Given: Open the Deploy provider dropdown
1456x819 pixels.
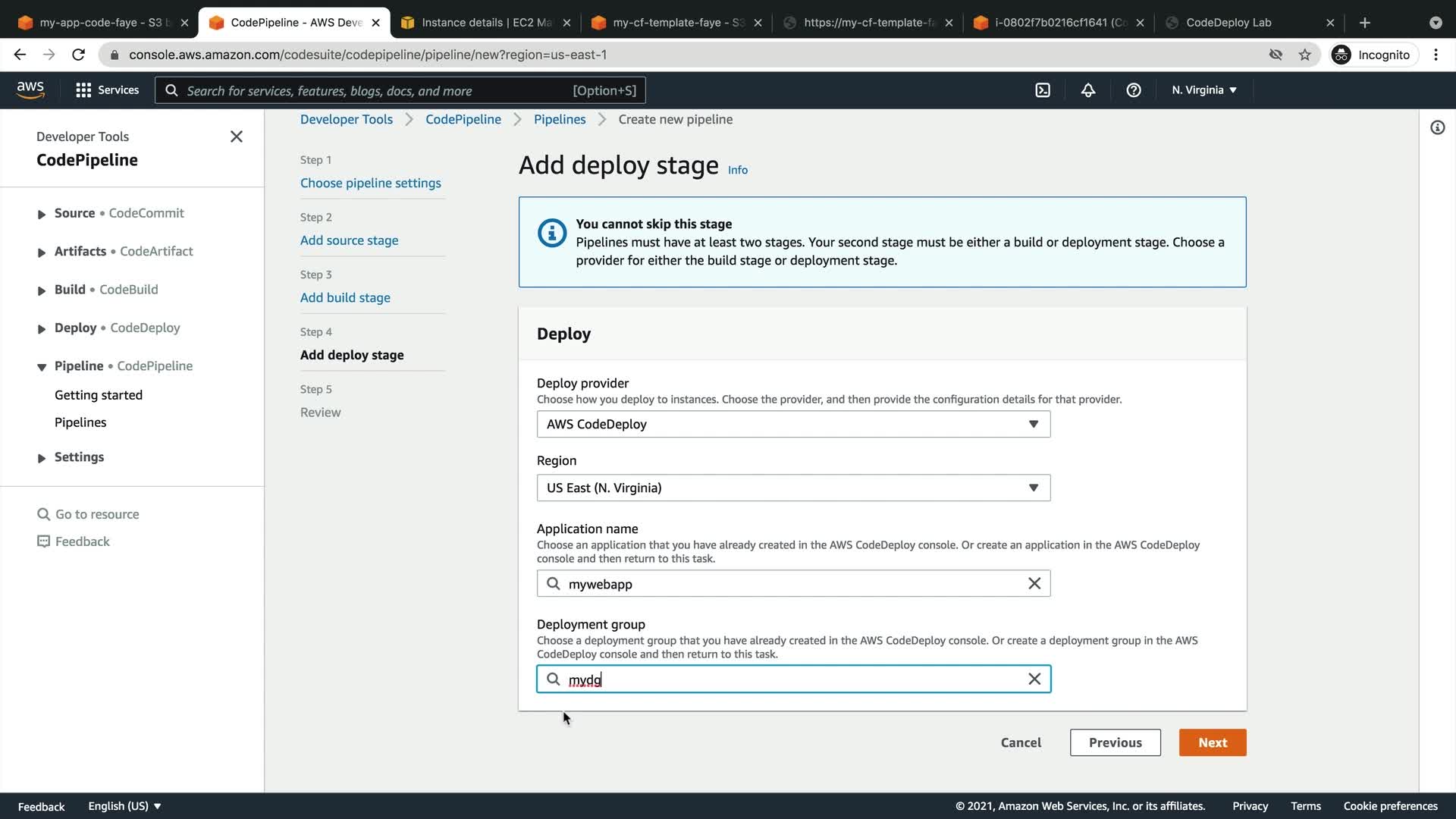Looking at the screenshot, I should 793,424.
